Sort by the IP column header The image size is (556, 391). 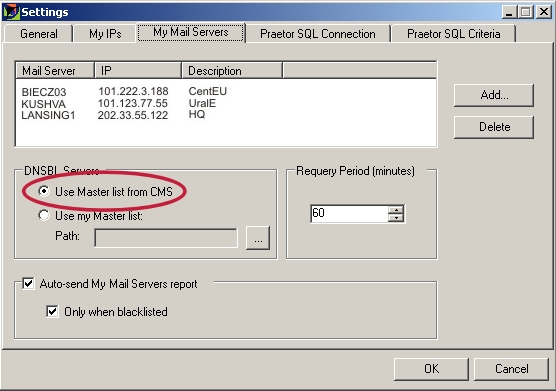pyautogui.click(x=138, y=71)
